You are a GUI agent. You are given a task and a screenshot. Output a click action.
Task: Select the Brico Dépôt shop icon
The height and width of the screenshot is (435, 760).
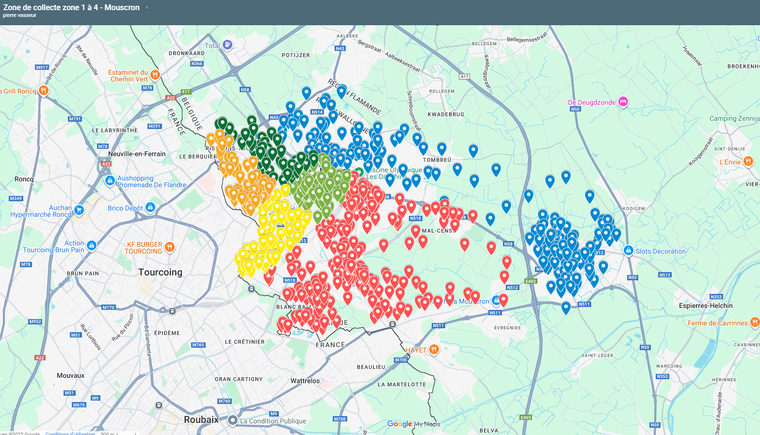tap(150, 208)
